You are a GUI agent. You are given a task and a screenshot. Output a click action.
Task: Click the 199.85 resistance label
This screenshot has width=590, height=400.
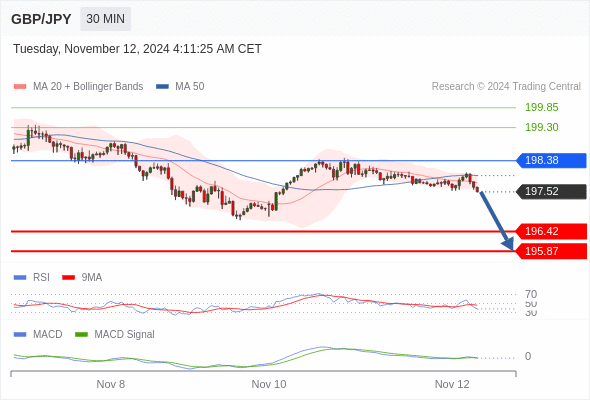click(x=542, y=107)
